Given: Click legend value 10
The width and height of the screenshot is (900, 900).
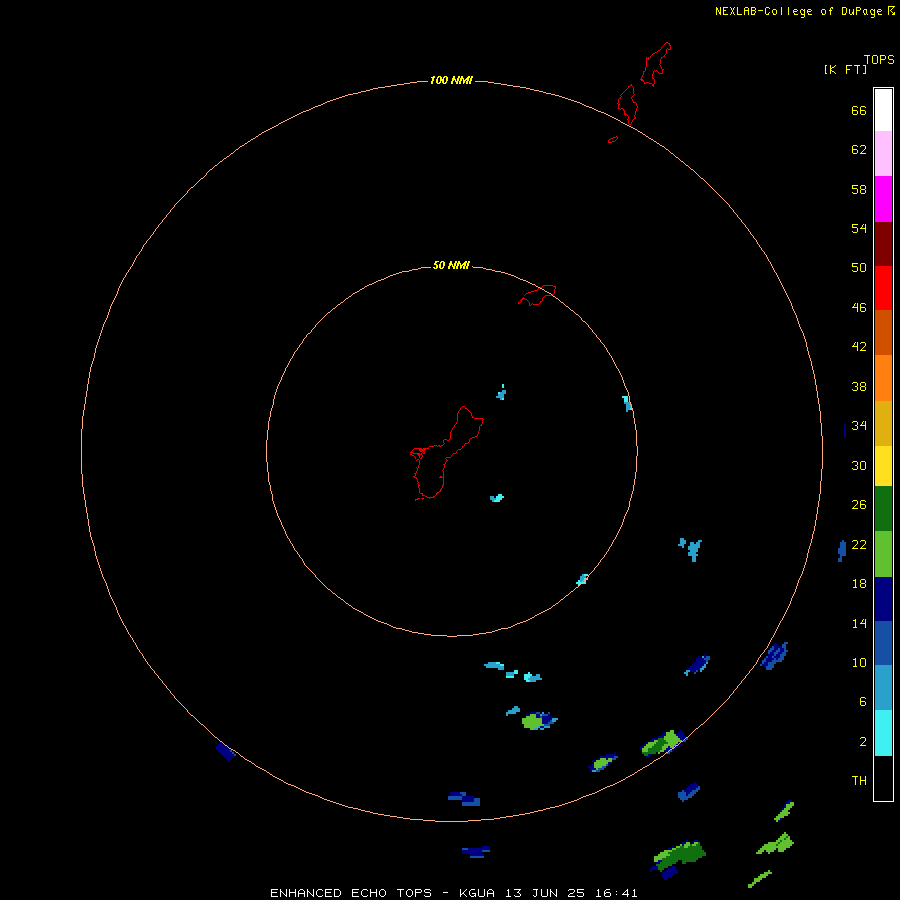Looking at the screenshot, I should tap(859, 662).
